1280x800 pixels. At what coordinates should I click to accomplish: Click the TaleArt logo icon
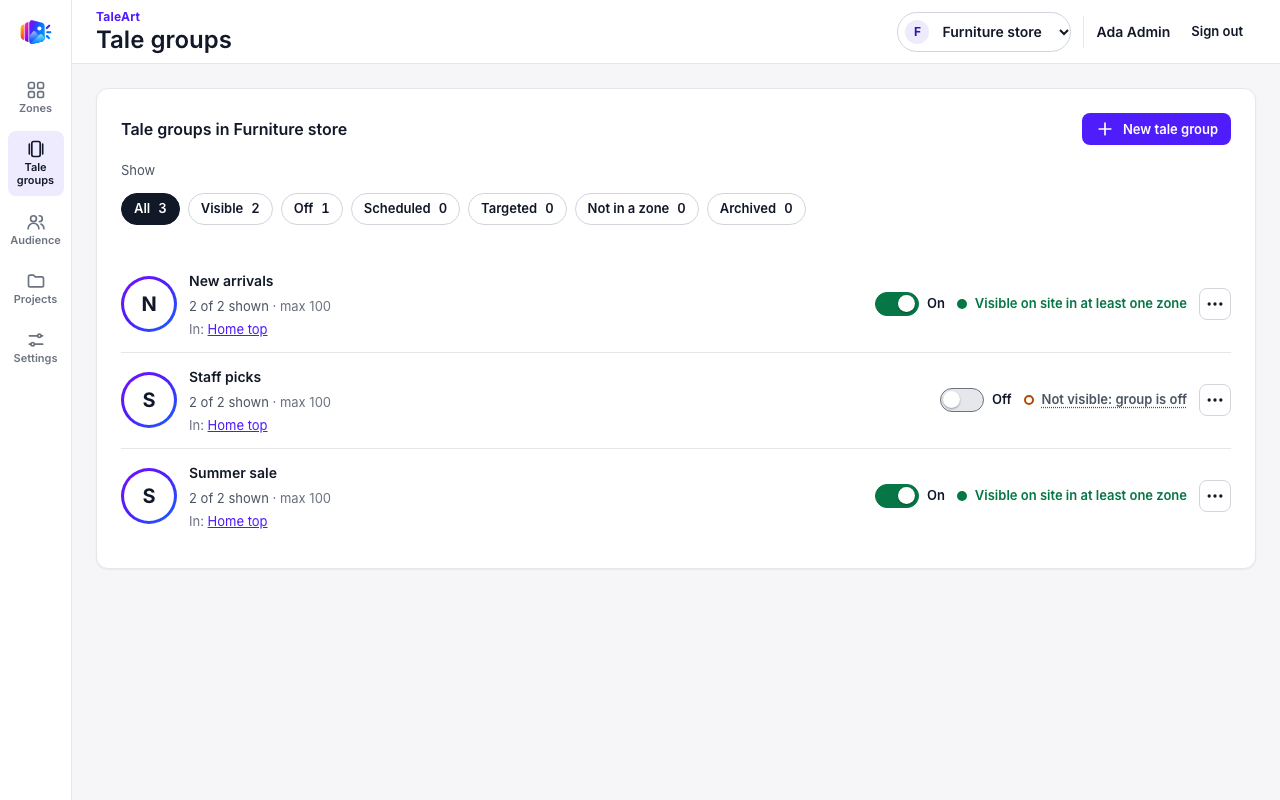click(x=35, y=32)
